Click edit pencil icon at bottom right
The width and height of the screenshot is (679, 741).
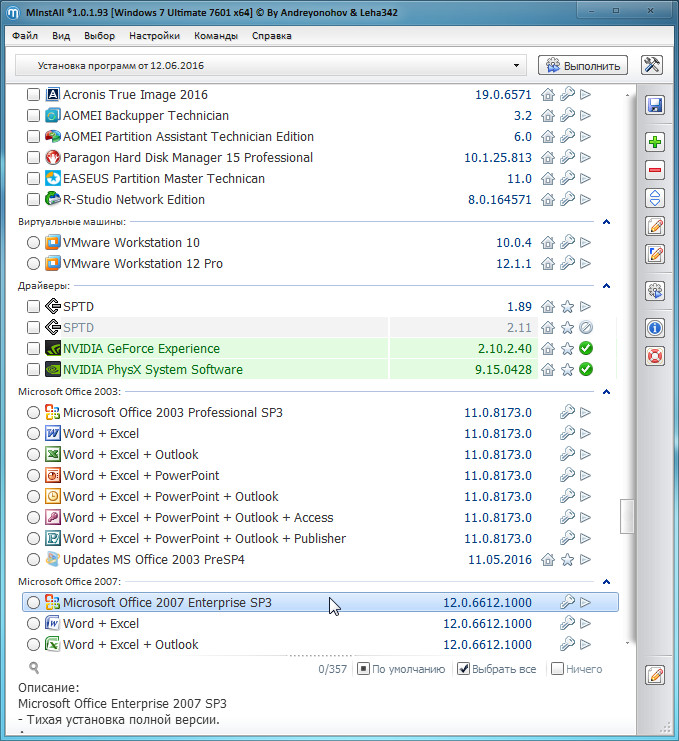point(655,675)
